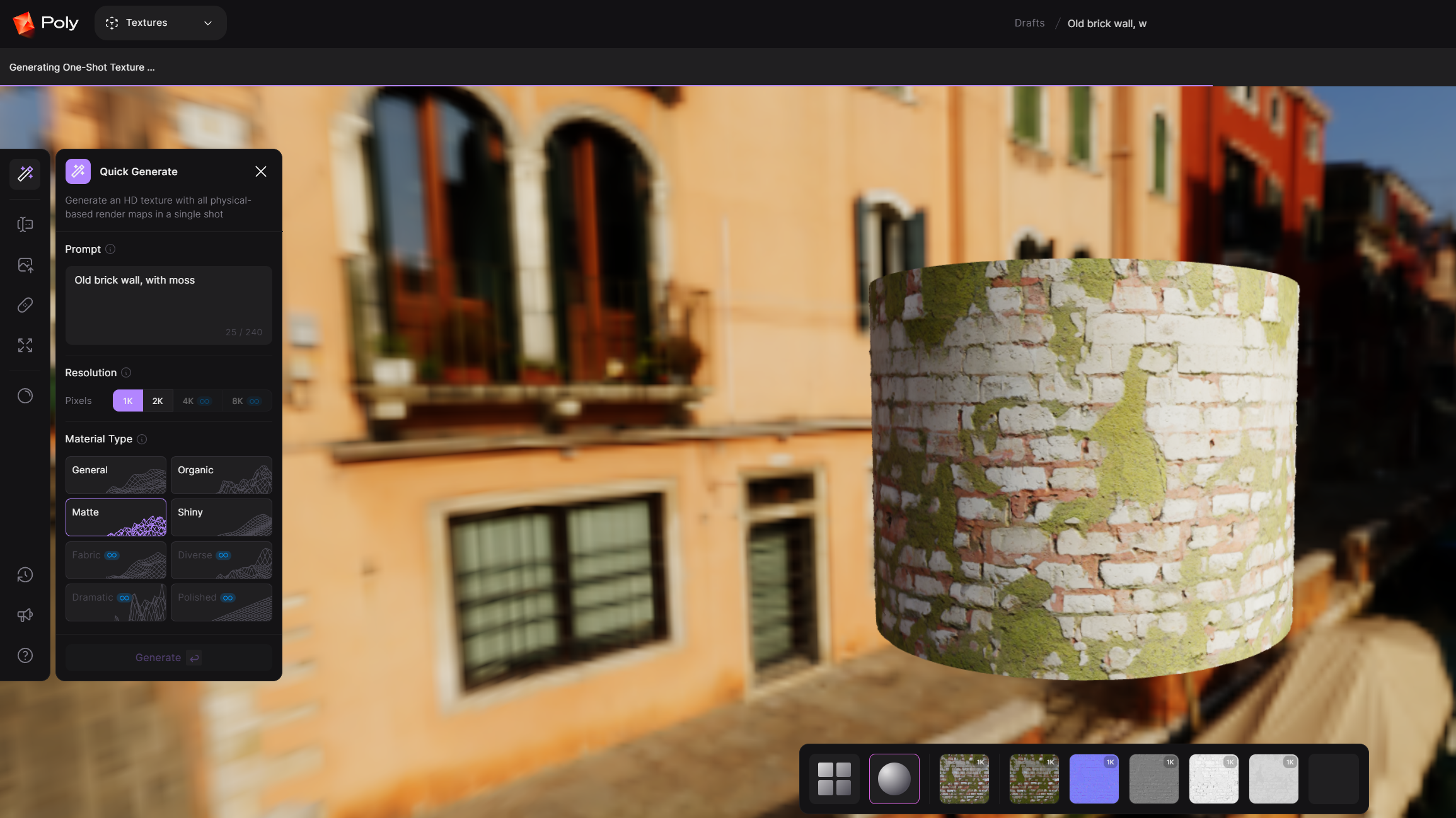Click the prompt text field
Viewport: 1456px width, 818px height.
point(168,305)
